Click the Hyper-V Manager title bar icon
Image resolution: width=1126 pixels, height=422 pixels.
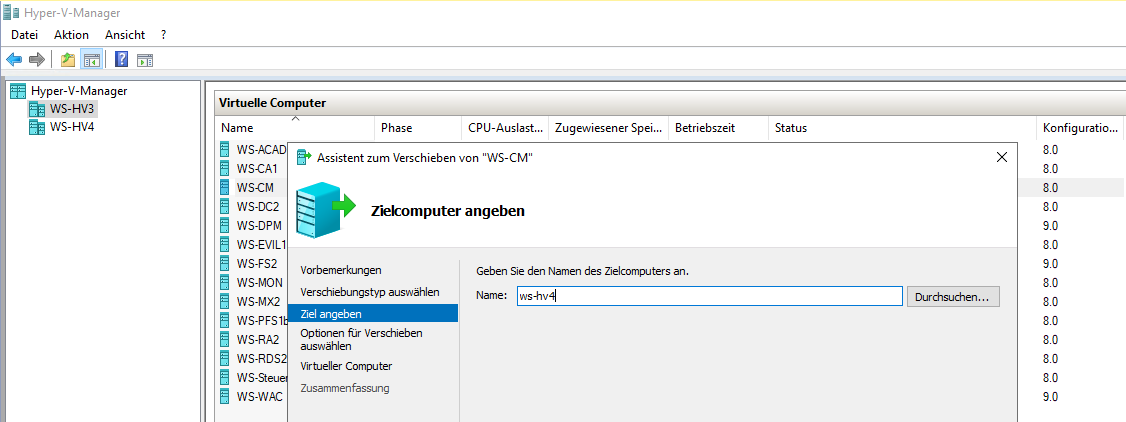[x=10, y=13]
